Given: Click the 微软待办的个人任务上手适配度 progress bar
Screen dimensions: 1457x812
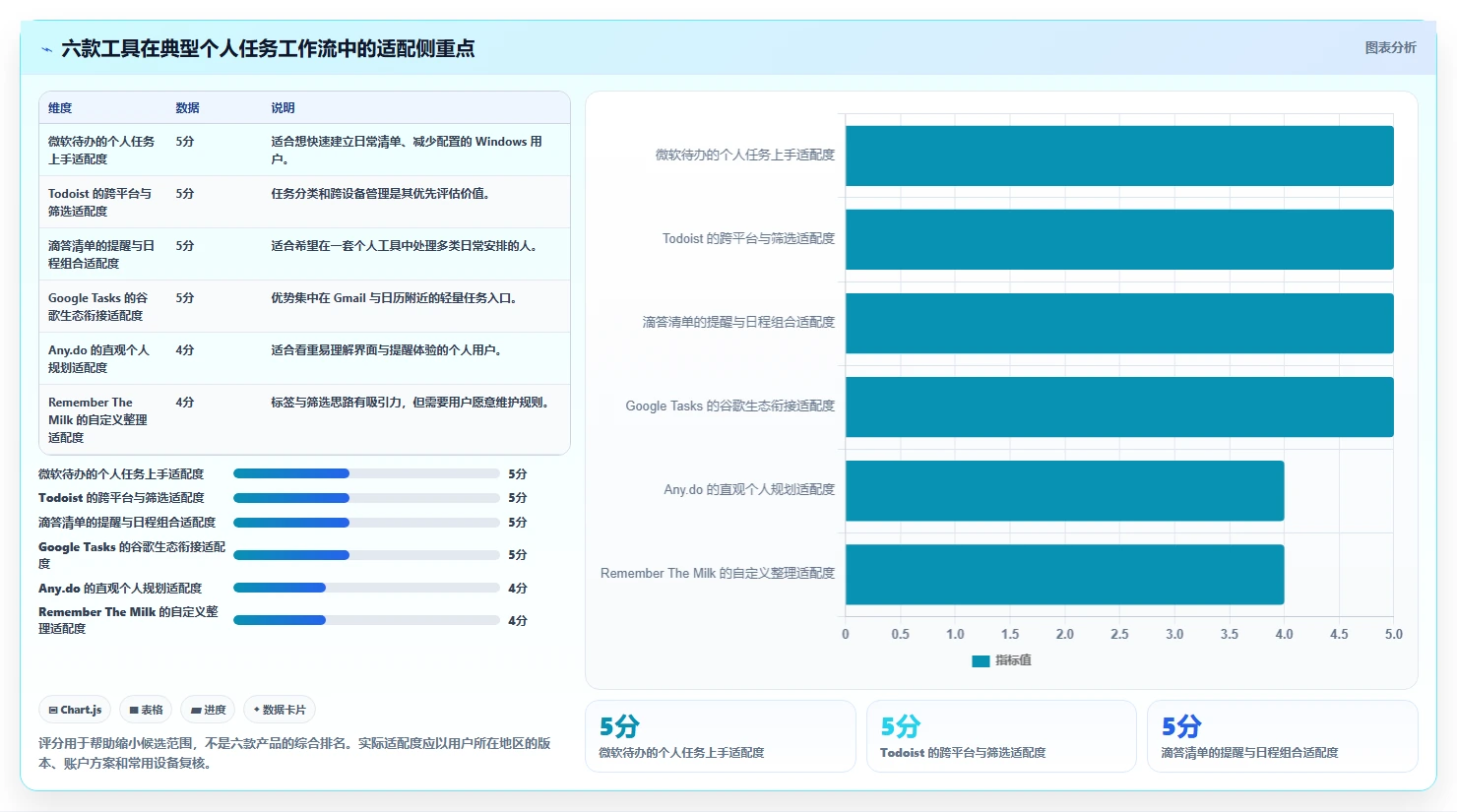Looking at the screenshot, I should [366, 473].
